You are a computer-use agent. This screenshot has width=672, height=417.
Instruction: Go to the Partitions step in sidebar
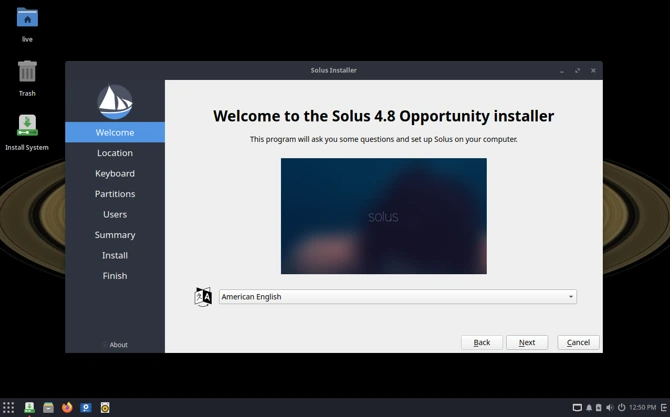tap(115, 194)
